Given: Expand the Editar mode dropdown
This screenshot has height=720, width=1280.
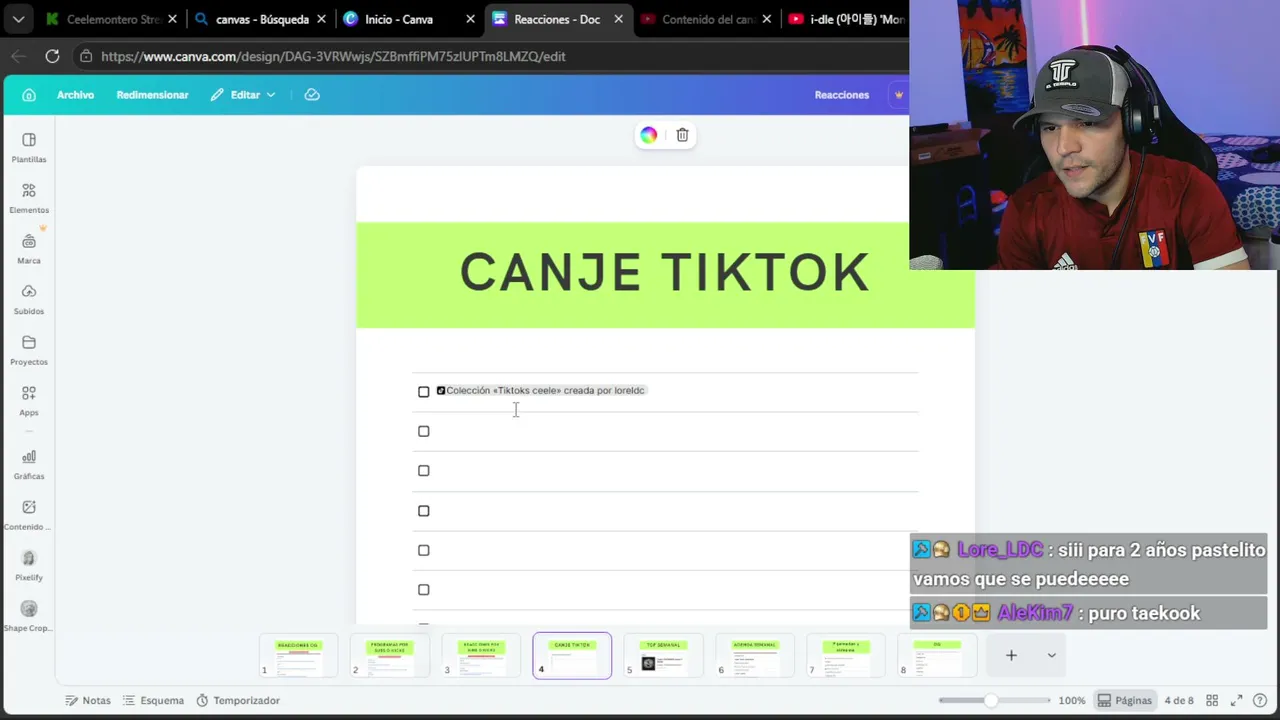Looking at the screenshot, I should pos(243,95).
